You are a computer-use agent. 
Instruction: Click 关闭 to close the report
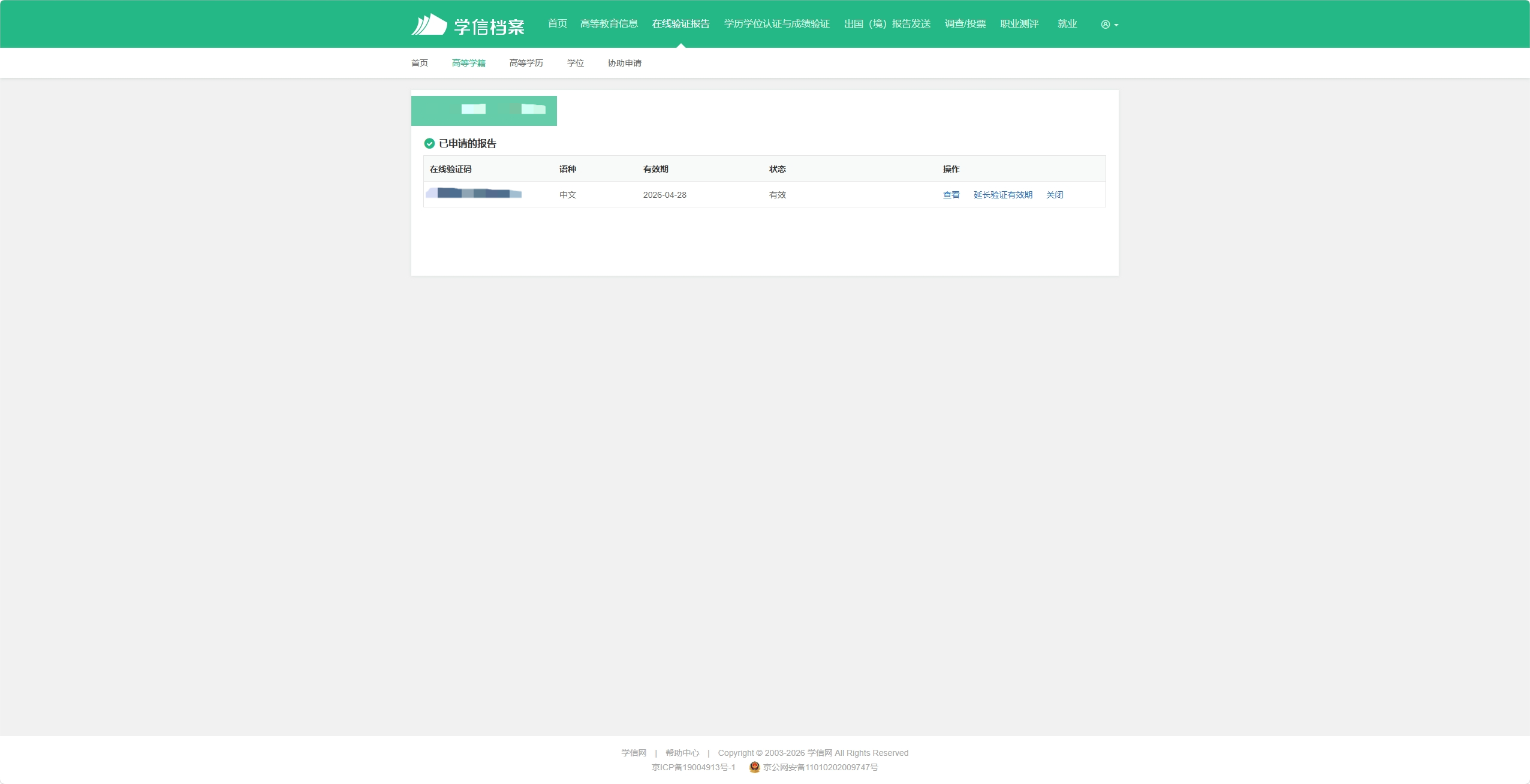tap(1054, 195)
